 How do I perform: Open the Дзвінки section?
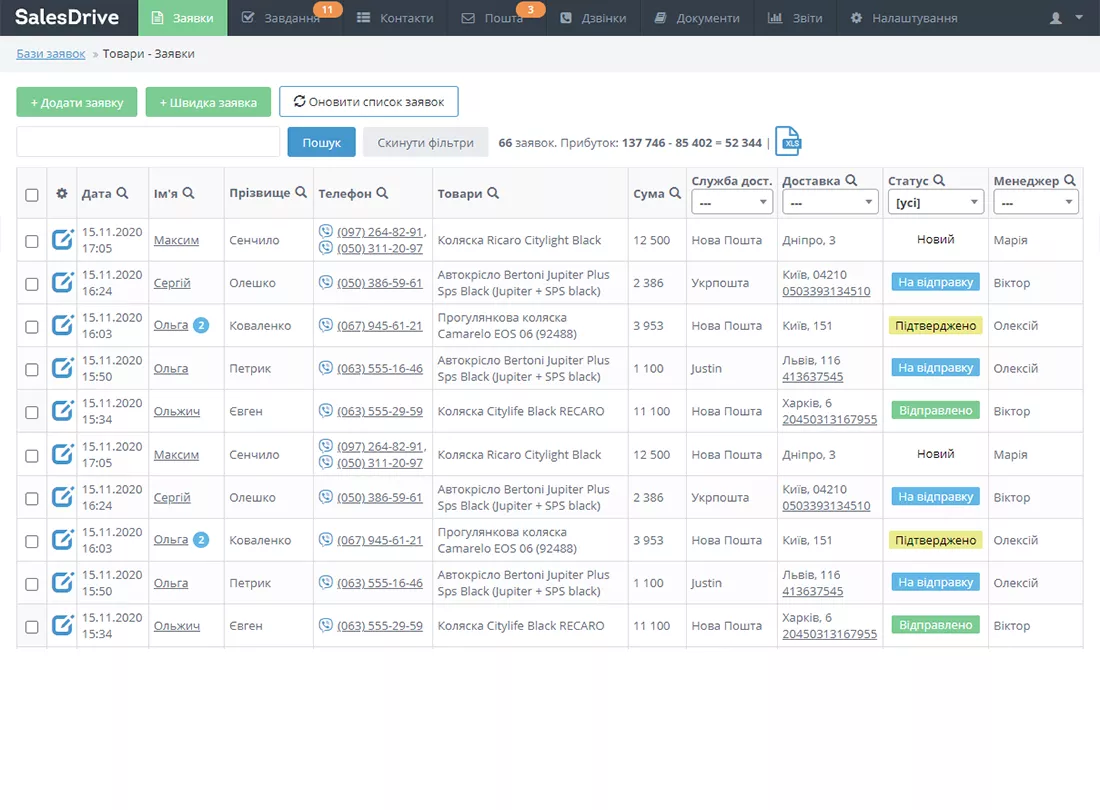tap(593, 18)
